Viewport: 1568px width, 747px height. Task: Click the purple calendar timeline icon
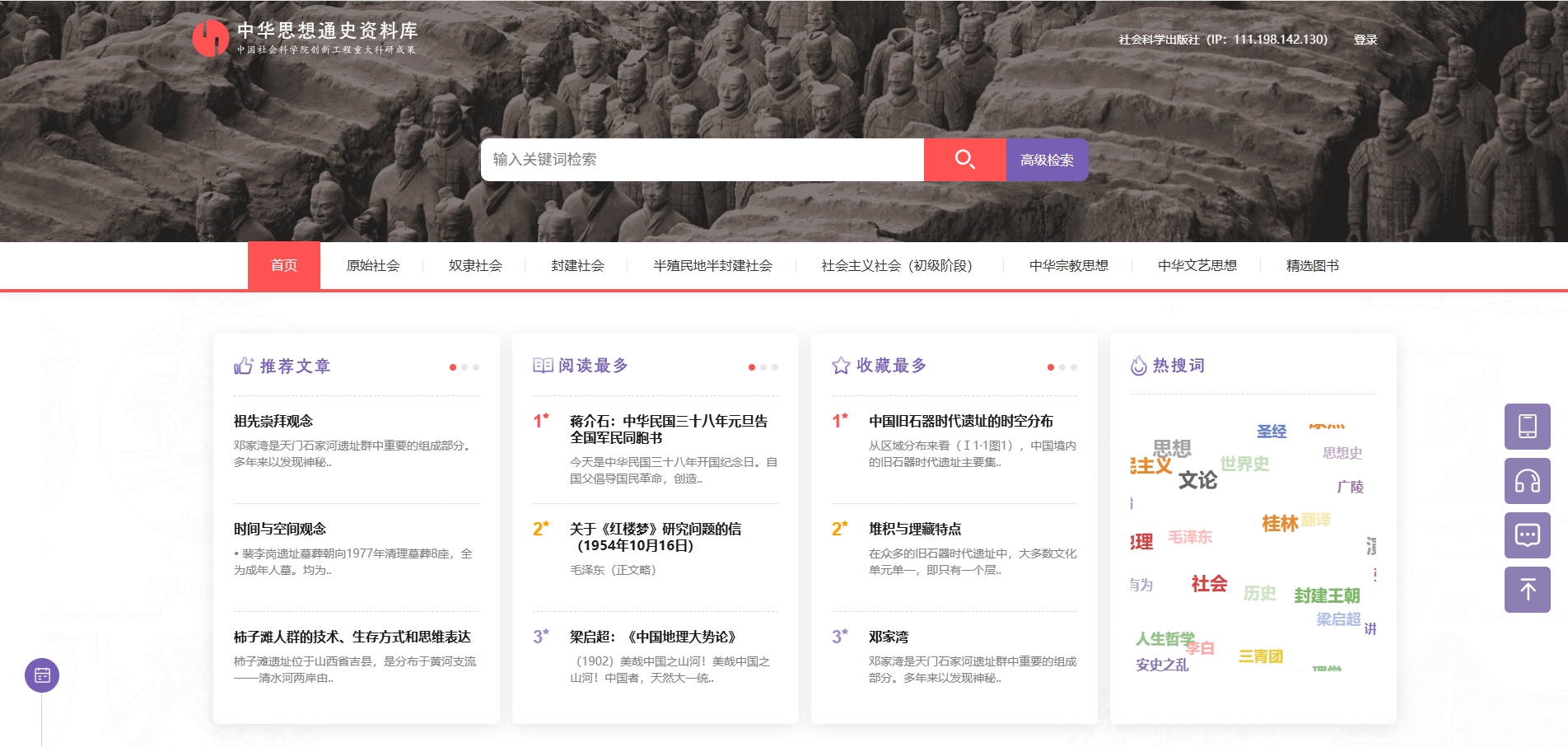click(x=42, y=675)
